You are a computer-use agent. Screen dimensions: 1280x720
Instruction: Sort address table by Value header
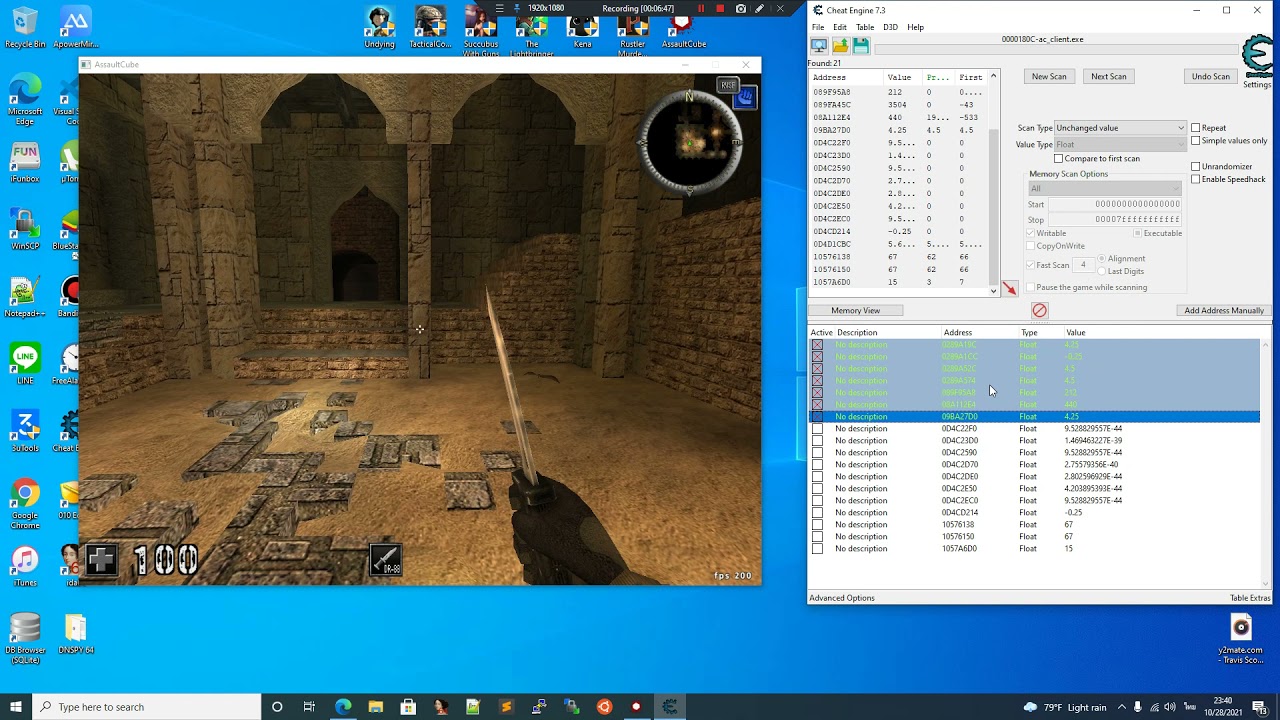(x=1076, y=332)
